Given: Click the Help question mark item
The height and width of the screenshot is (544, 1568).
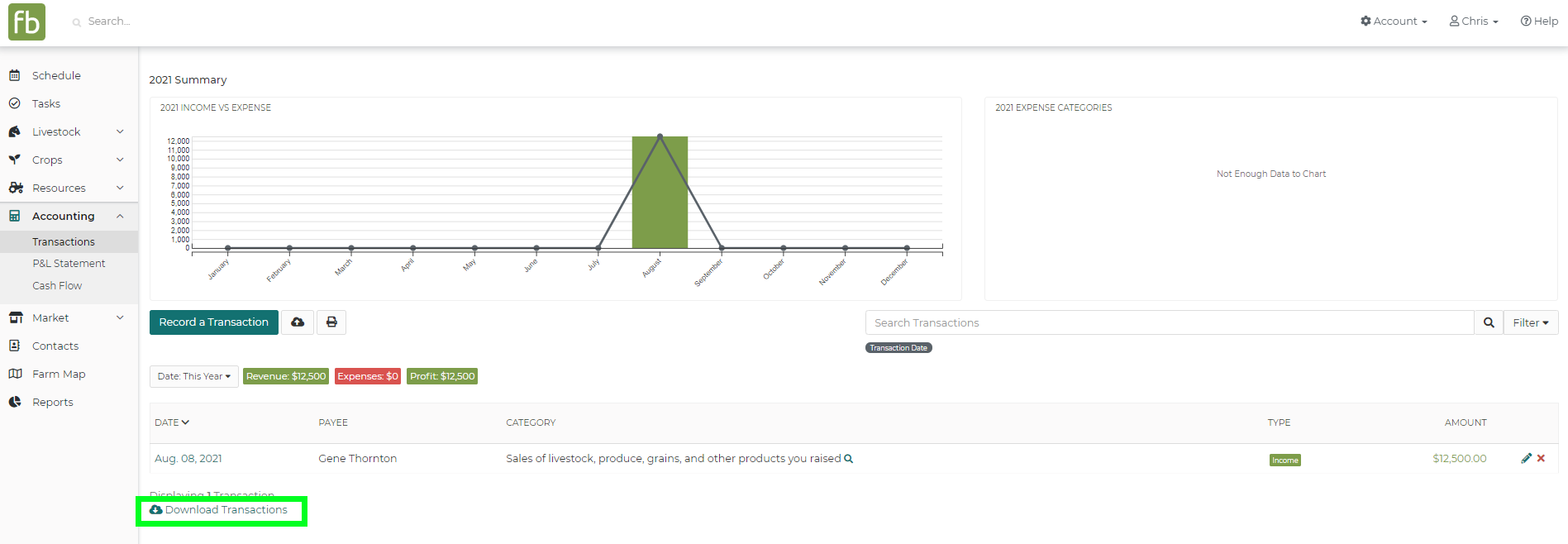Looking at the screenshot, I should pos(1539,21).
